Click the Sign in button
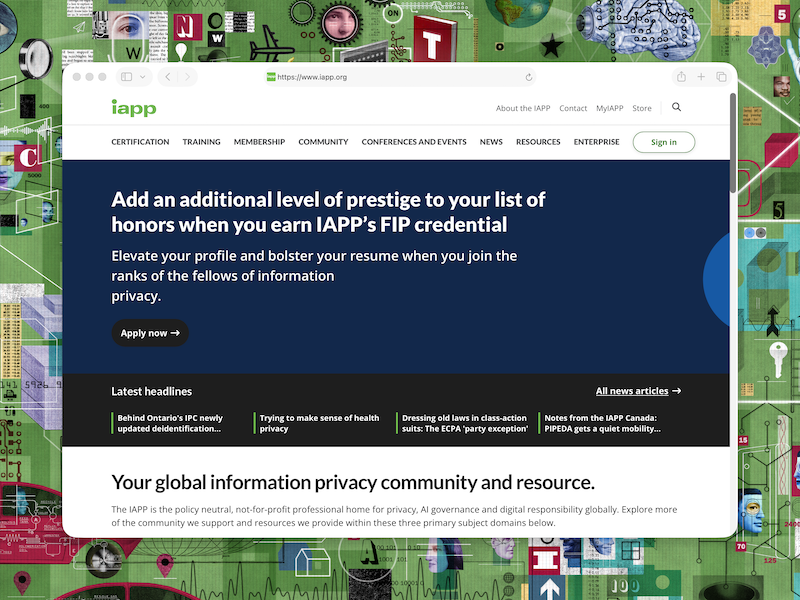This screenshot has width=800, height=600. point(664,142)
